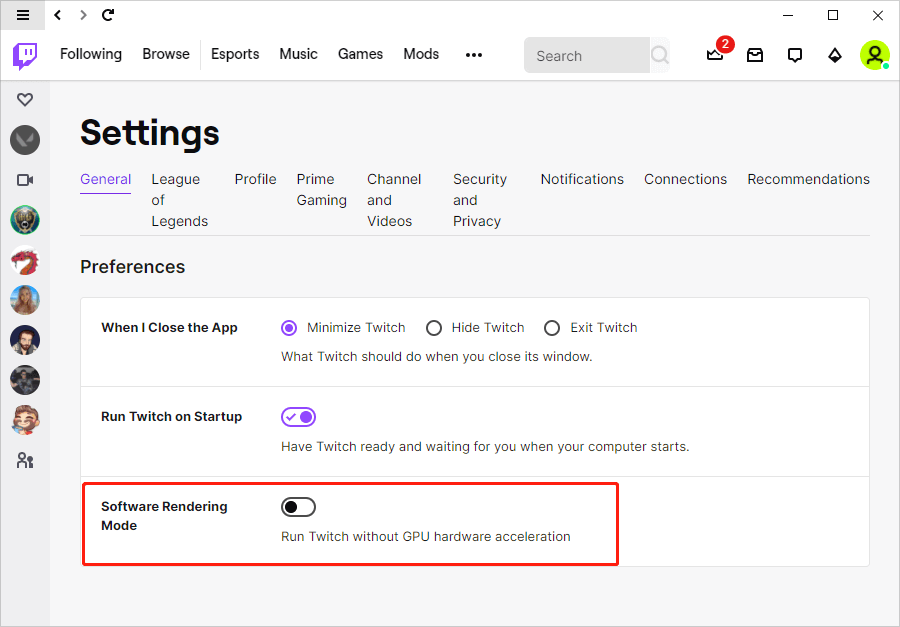Switch to Security and Privacy tab
The height and width of the screenshot is (627, 900).
pos(480,200)
